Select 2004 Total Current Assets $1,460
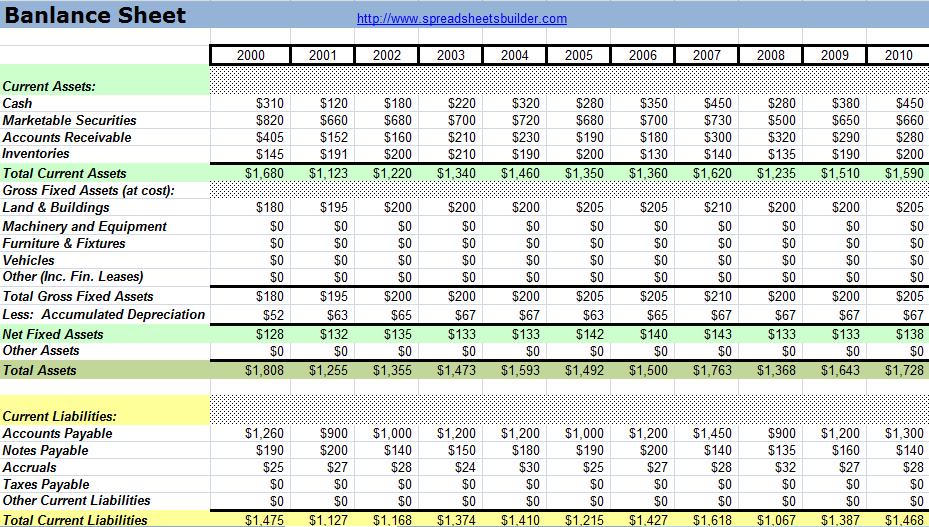The width and height of the screenshot is (929, 527). pos(520,174)
